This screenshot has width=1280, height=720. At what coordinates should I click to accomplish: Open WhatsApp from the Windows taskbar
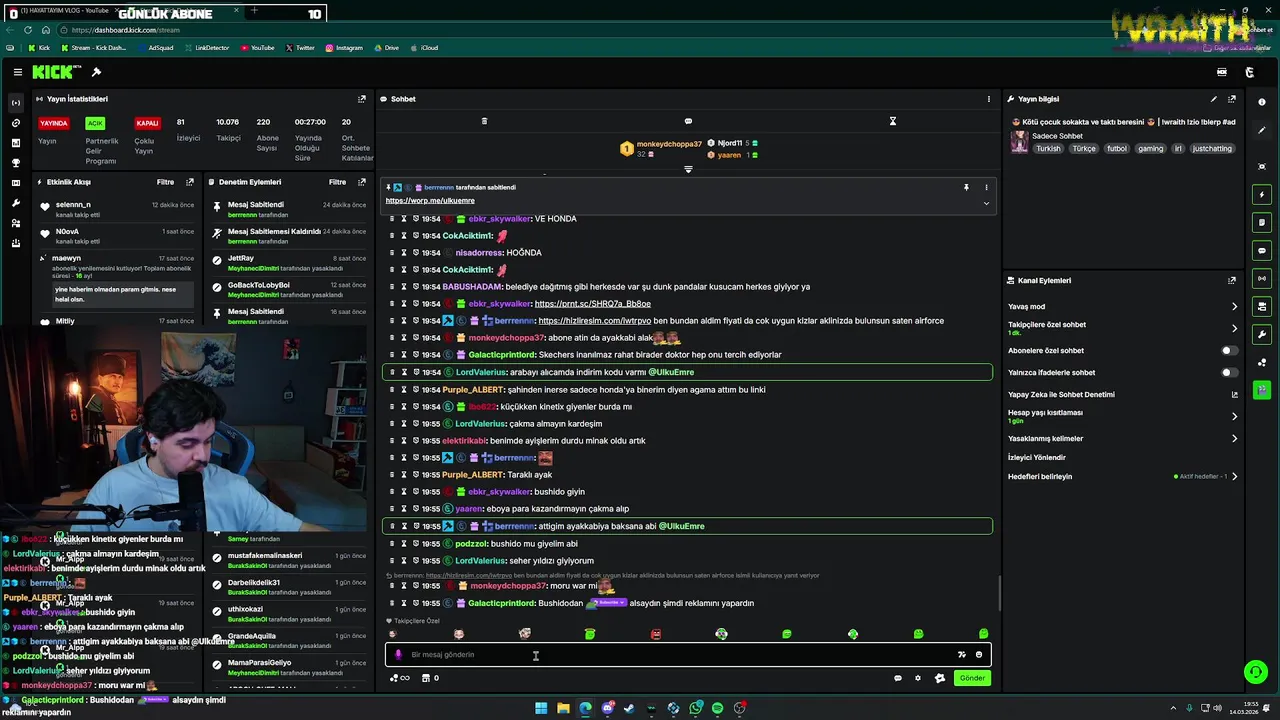[x=696, y=708]
